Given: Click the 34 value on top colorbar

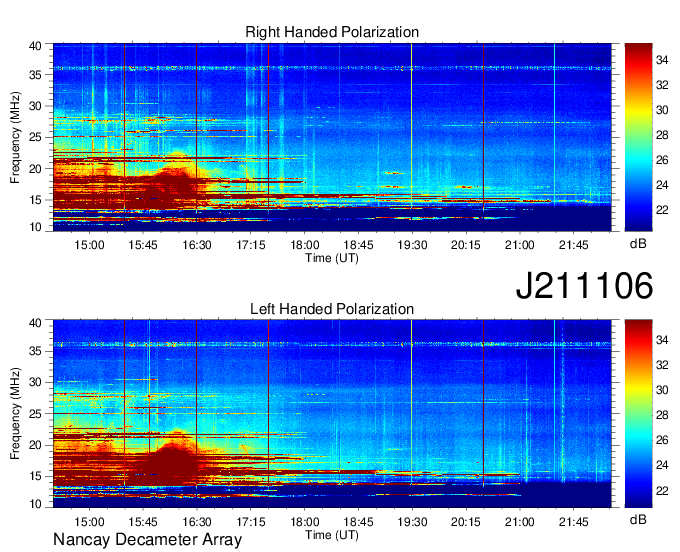Looking at the screenshot, I should [662, 60].
